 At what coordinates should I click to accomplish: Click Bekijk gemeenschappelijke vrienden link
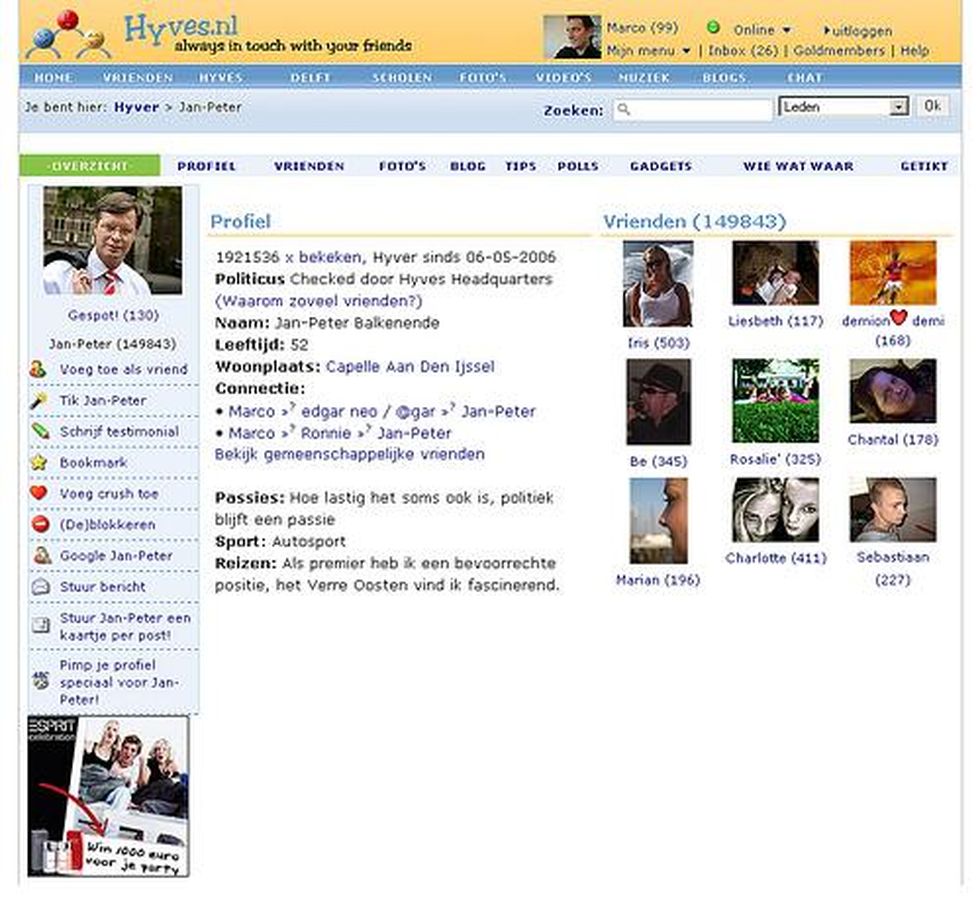(349, 454)
